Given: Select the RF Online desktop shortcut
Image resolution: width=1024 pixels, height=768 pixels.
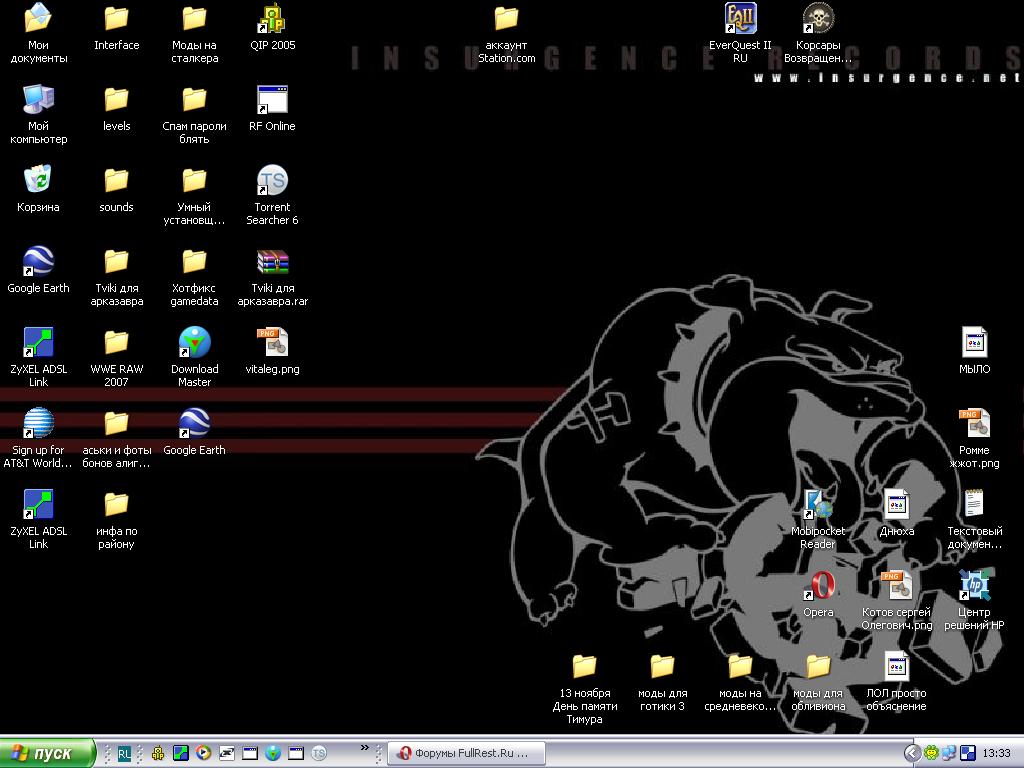Looking at the screenshot, I should (272, 101).
